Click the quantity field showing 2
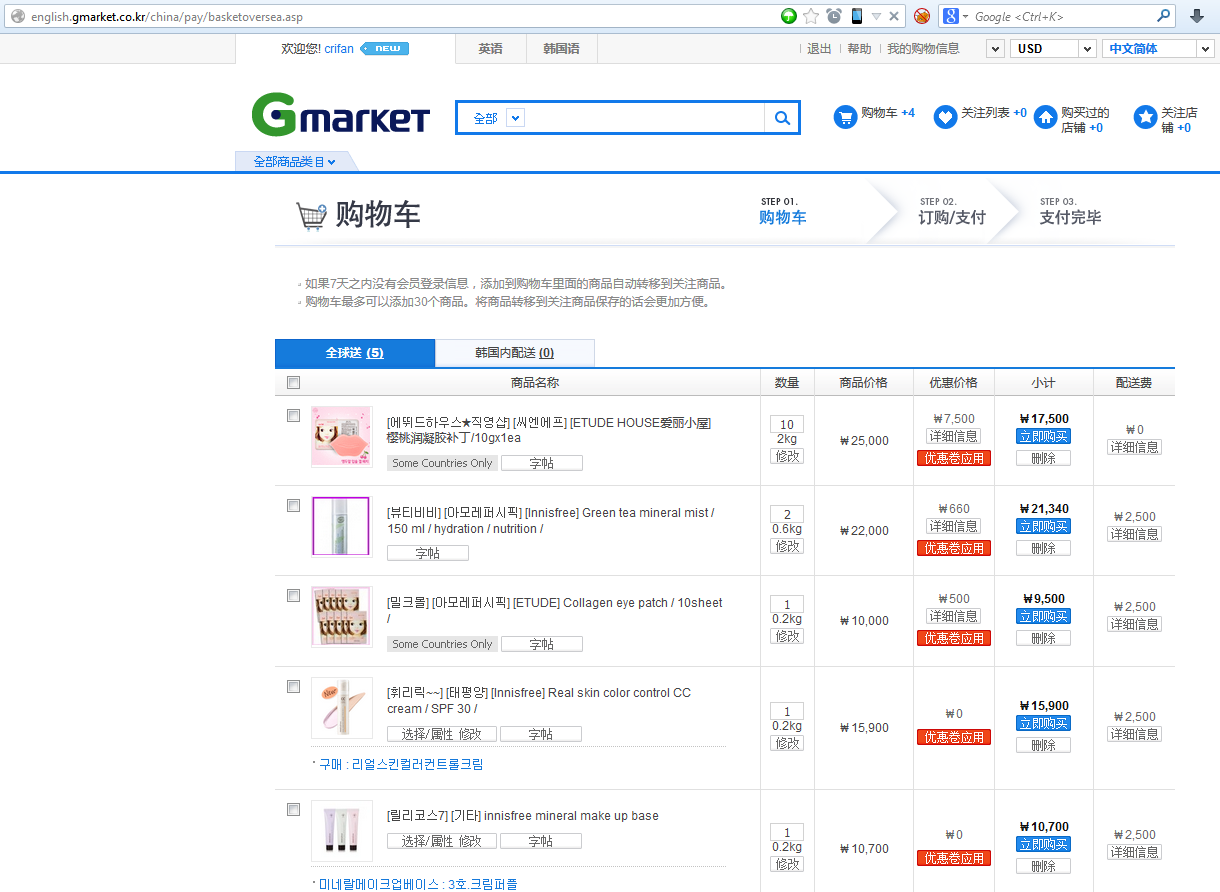The height and width of the screenshot is (892, 1220). pos(787,514)
